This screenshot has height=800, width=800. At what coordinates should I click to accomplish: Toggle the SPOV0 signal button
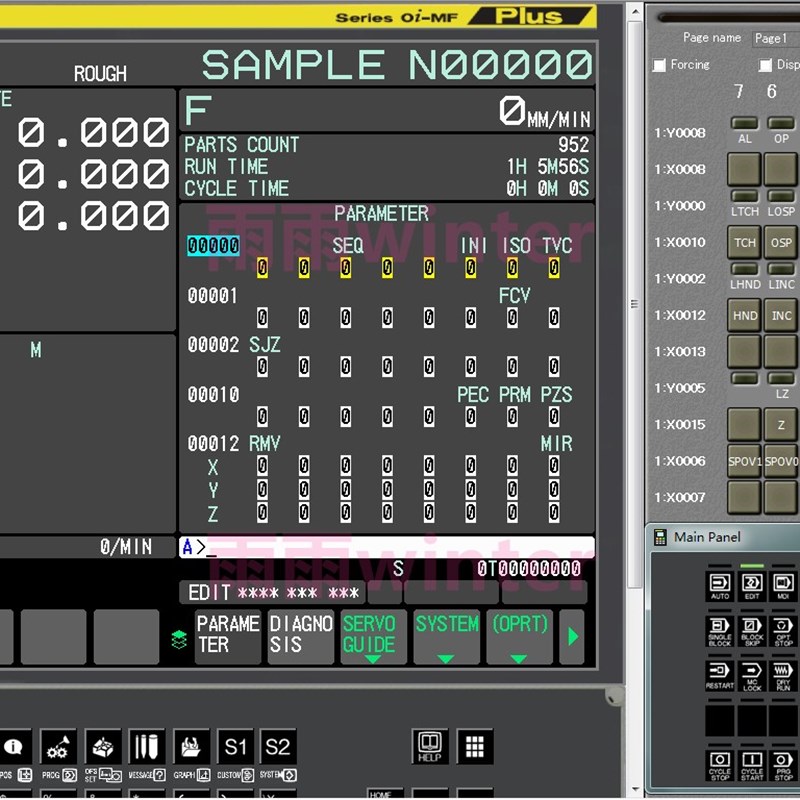pyautogui.click(x=781, y=461)
